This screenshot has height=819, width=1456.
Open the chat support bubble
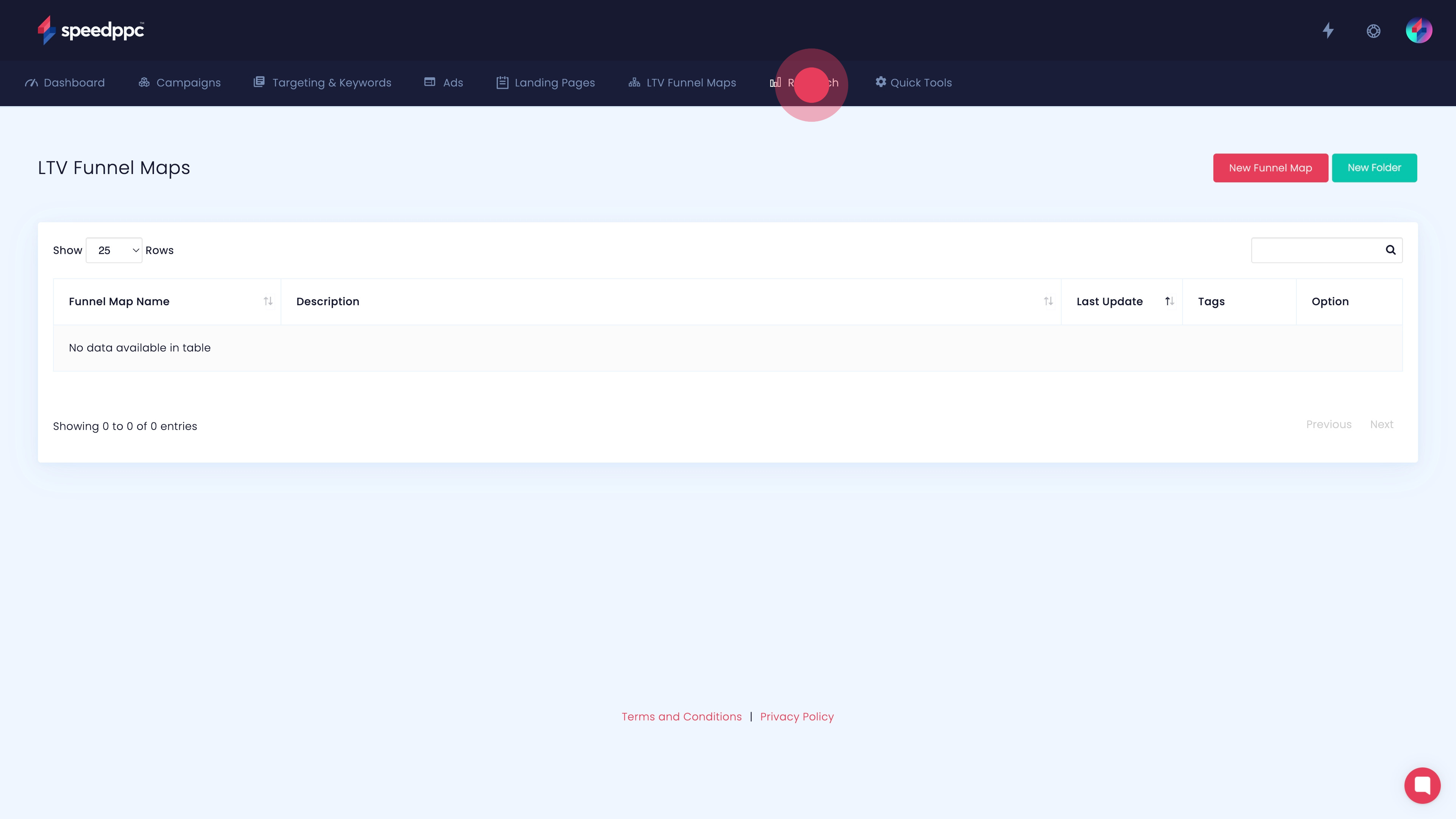point(1422,785)
